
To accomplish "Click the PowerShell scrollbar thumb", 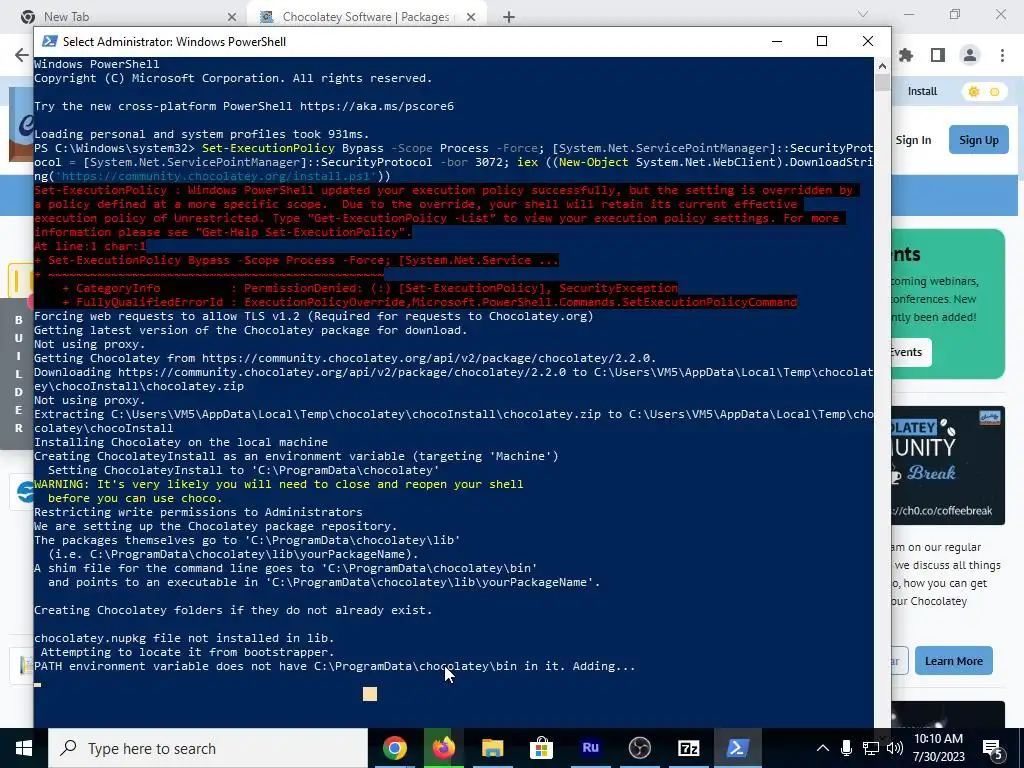I will 882,82.
